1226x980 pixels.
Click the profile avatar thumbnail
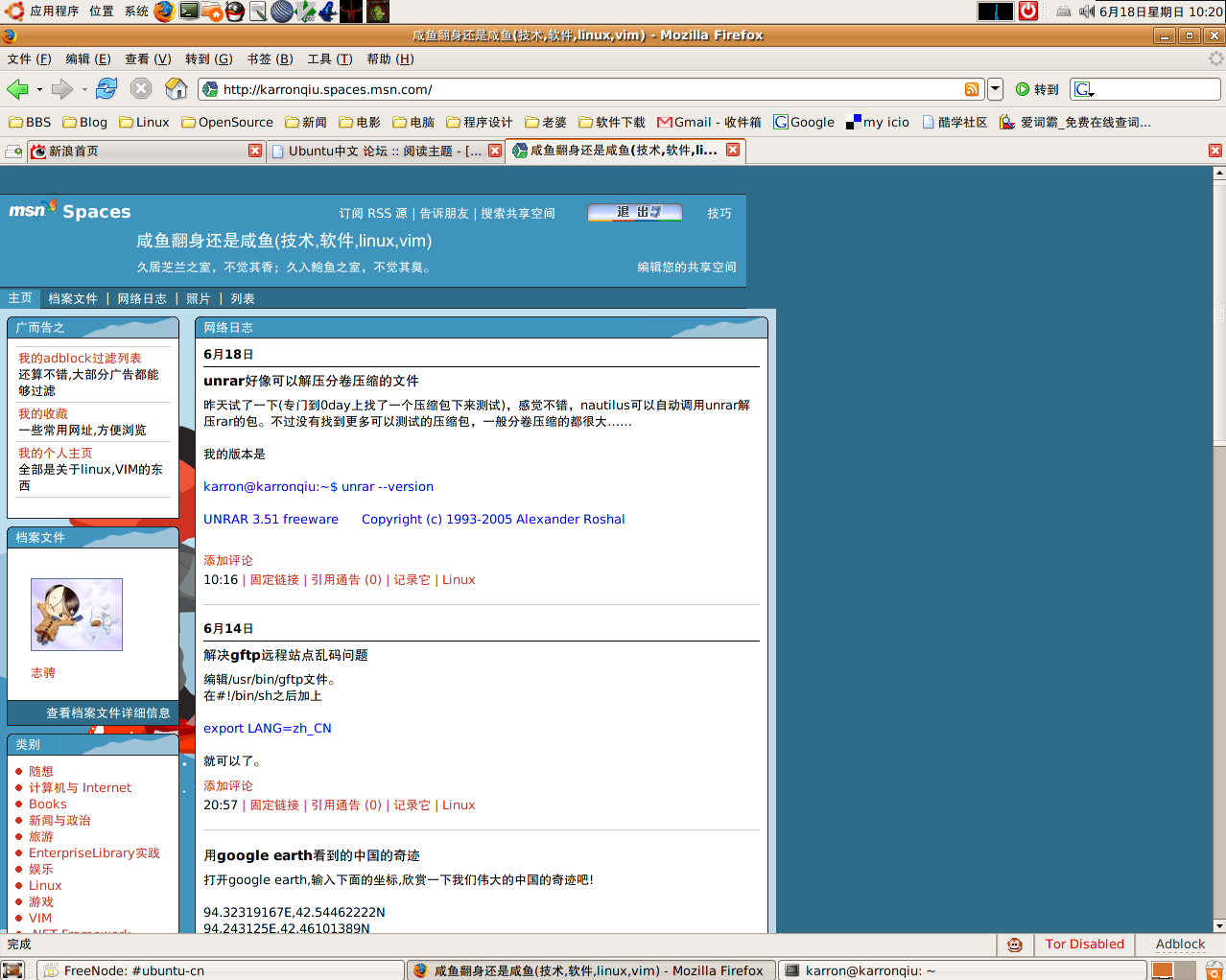77,615
